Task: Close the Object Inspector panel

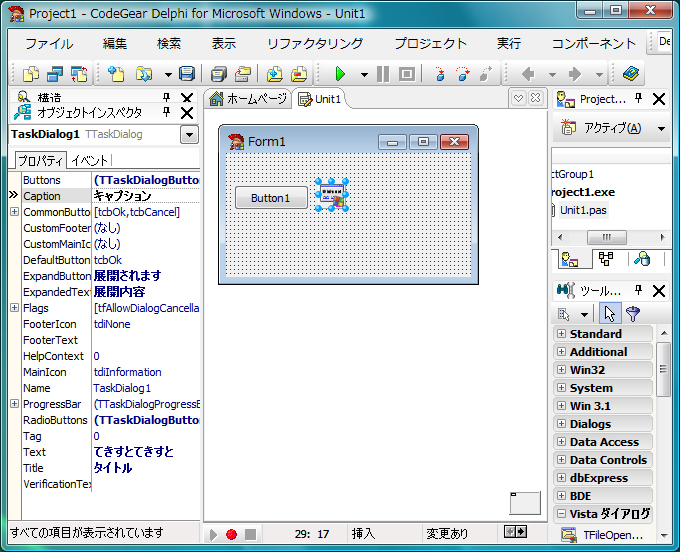Action: (x=187, y=113)
